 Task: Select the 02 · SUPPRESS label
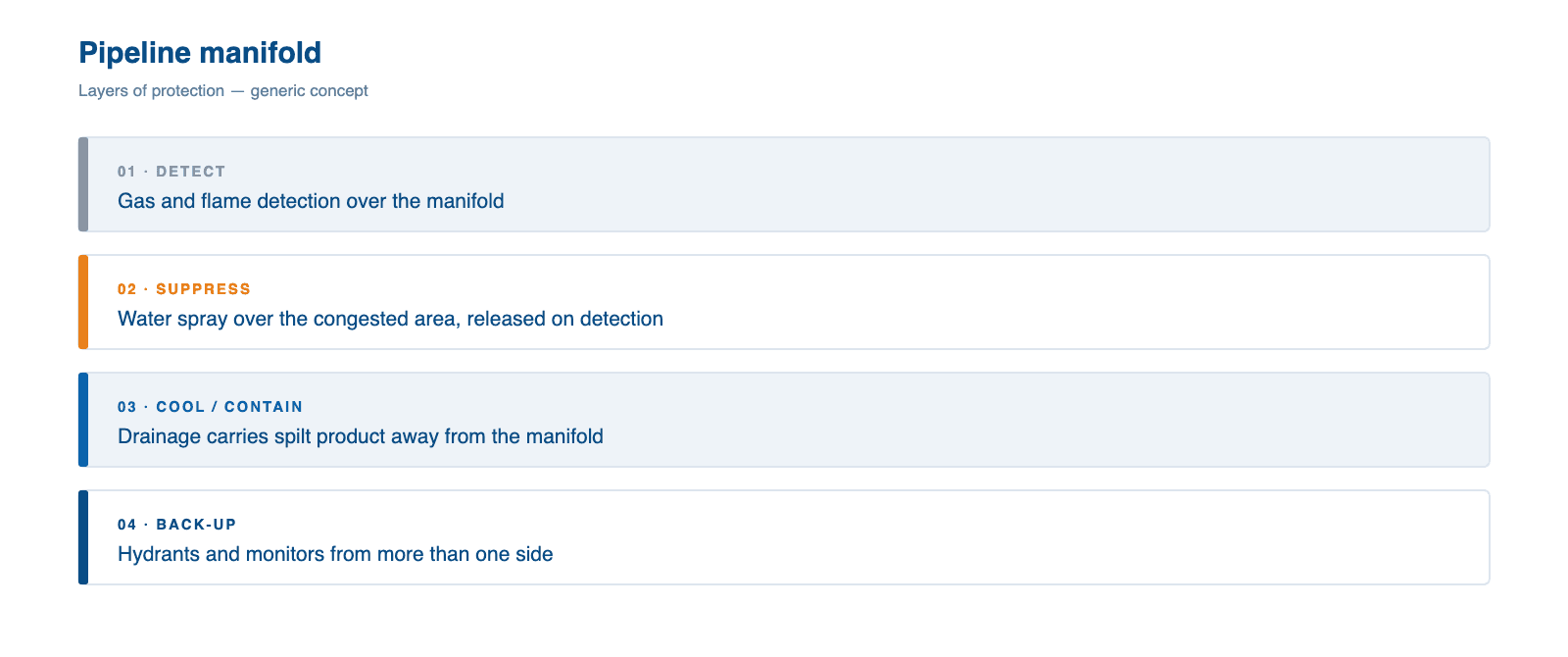pyautogui.click(x=184, y=289)
